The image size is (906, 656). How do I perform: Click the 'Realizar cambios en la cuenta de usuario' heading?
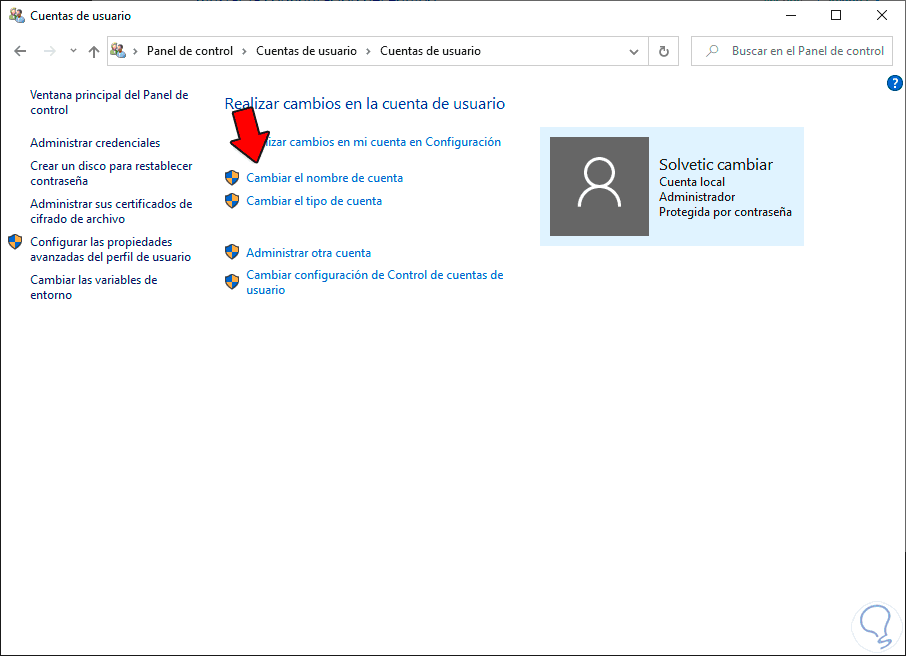point(365,104)
